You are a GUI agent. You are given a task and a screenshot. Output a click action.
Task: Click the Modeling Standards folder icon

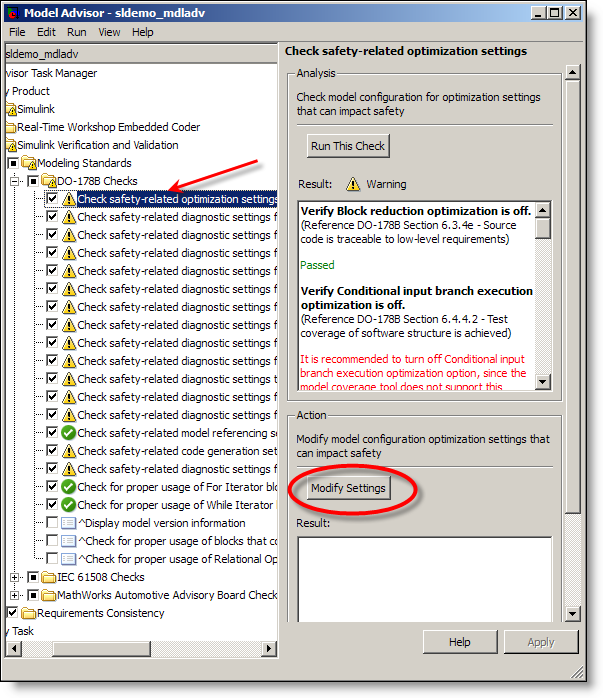[x=29, y=163]
